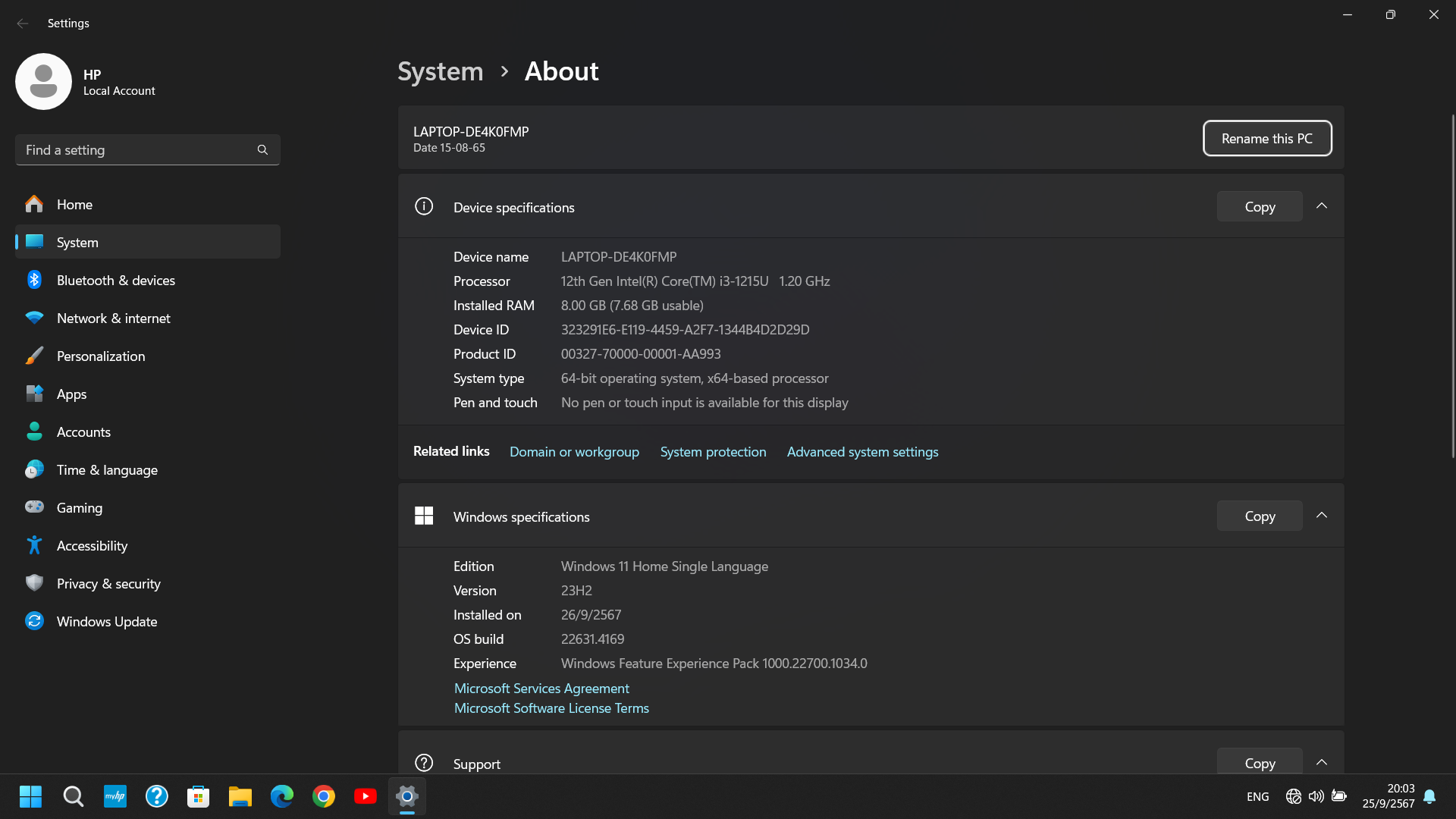This screenshot has height=819, width=1456.
Task: Click the Privacy & security shield icon
Action: tap(34, 583)
